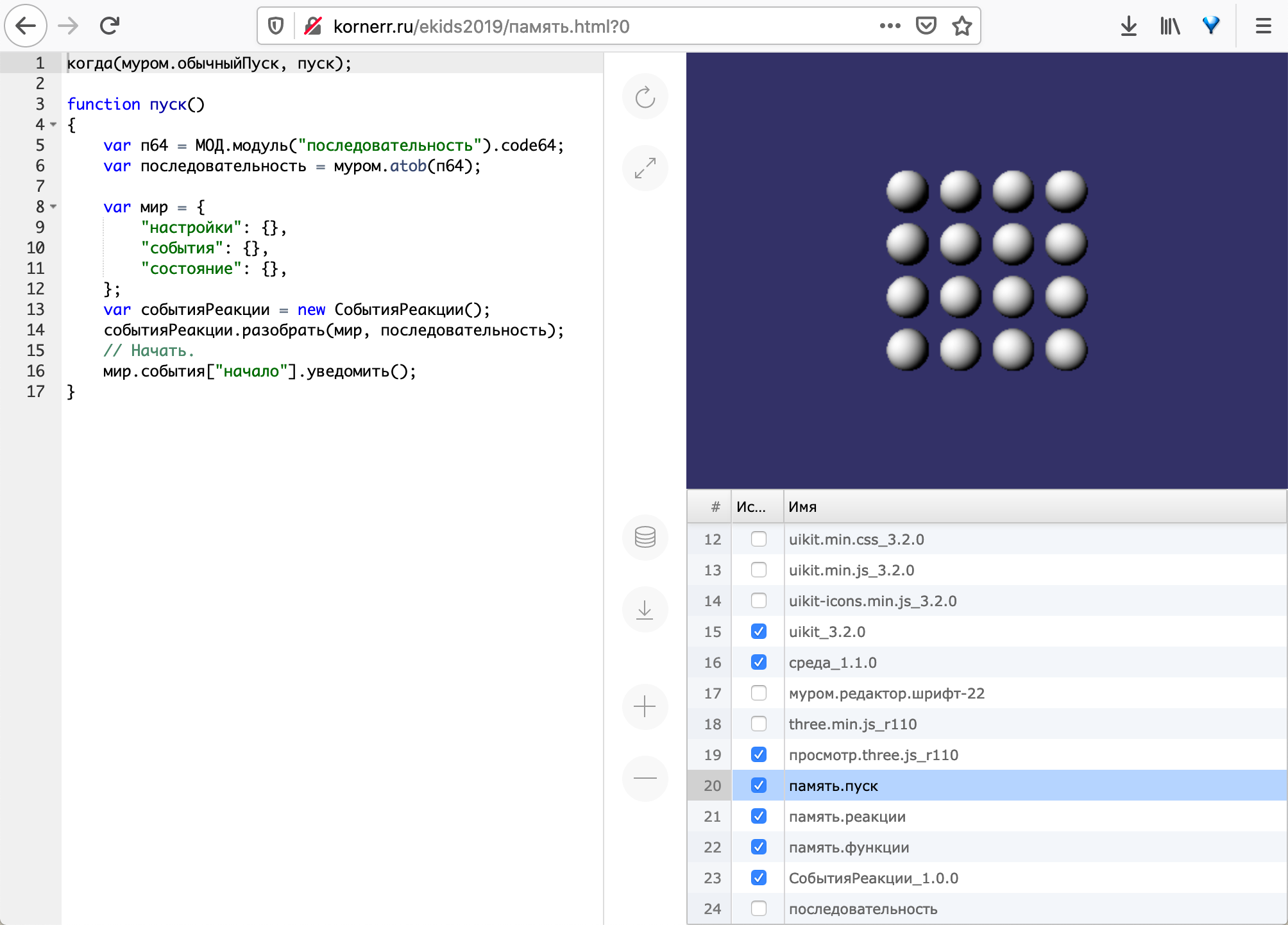Collapse code fold arrow at line 4

pos(54,124)
